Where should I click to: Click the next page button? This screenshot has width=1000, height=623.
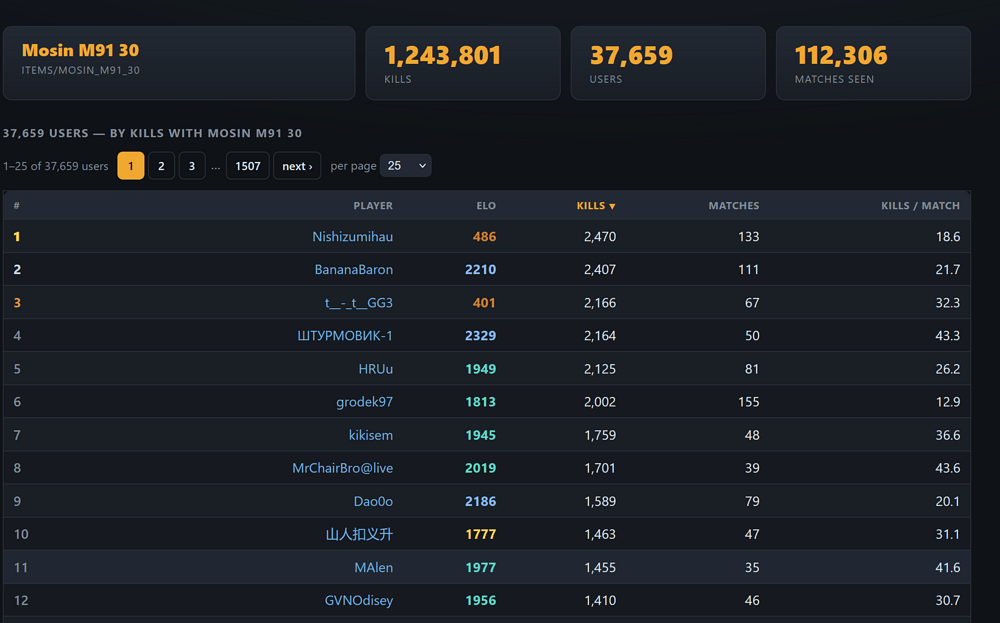297,166
